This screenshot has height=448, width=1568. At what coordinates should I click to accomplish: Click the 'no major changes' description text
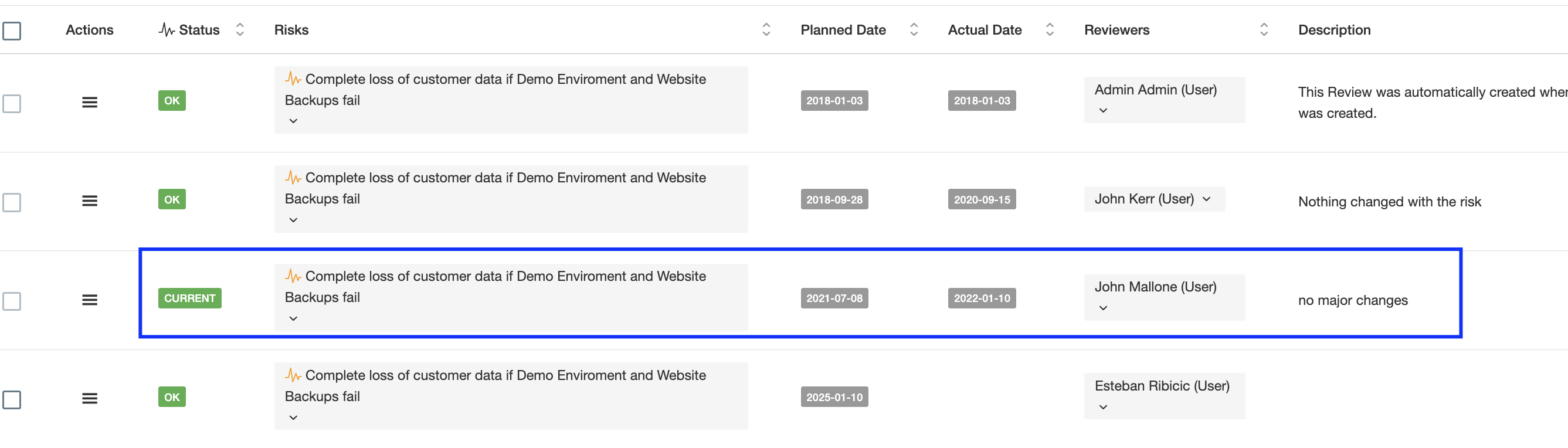point(1352,300)
